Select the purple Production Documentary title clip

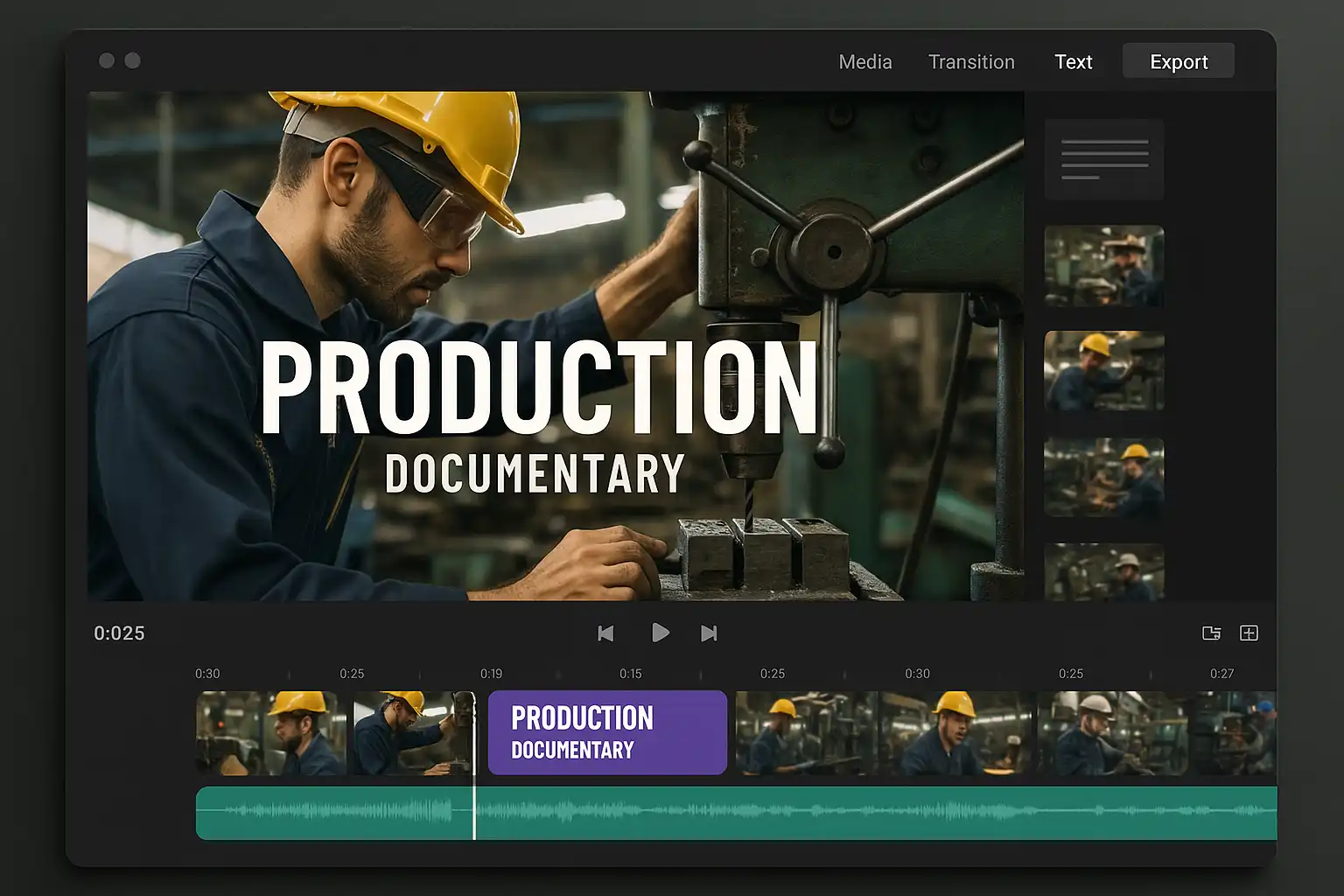click(607, 732)
